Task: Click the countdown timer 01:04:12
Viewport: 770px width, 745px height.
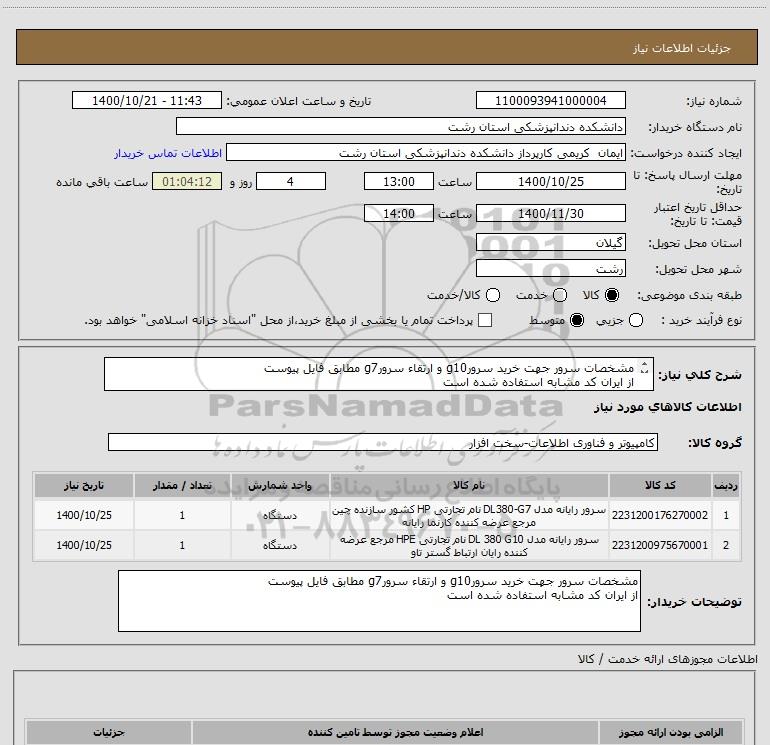Action: (x=187, y=181)
